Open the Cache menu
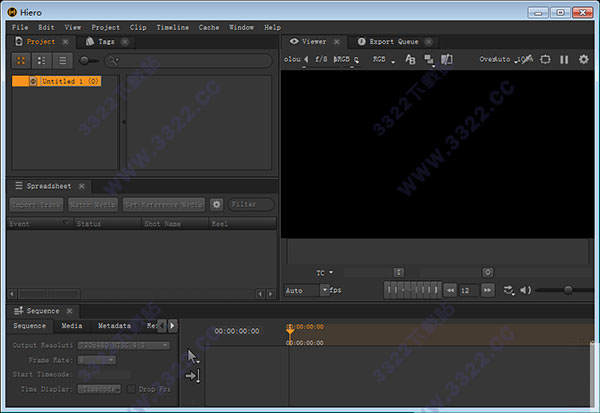The height and width of the screenshot is (413, 600). coord(209,28)
